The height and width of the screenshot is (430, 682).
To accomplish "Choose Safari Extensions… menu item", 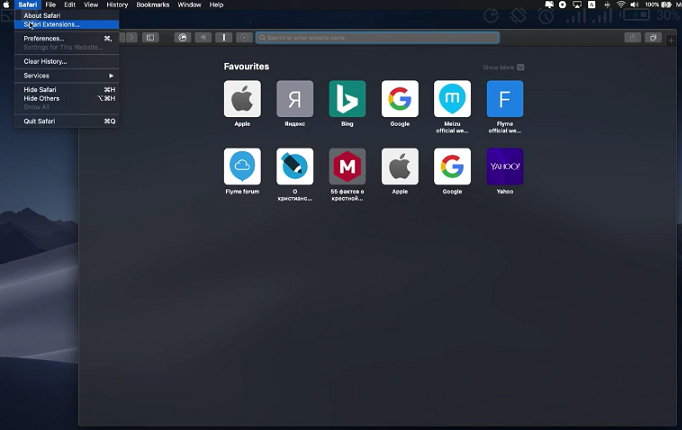I will [x=67, y=24].
